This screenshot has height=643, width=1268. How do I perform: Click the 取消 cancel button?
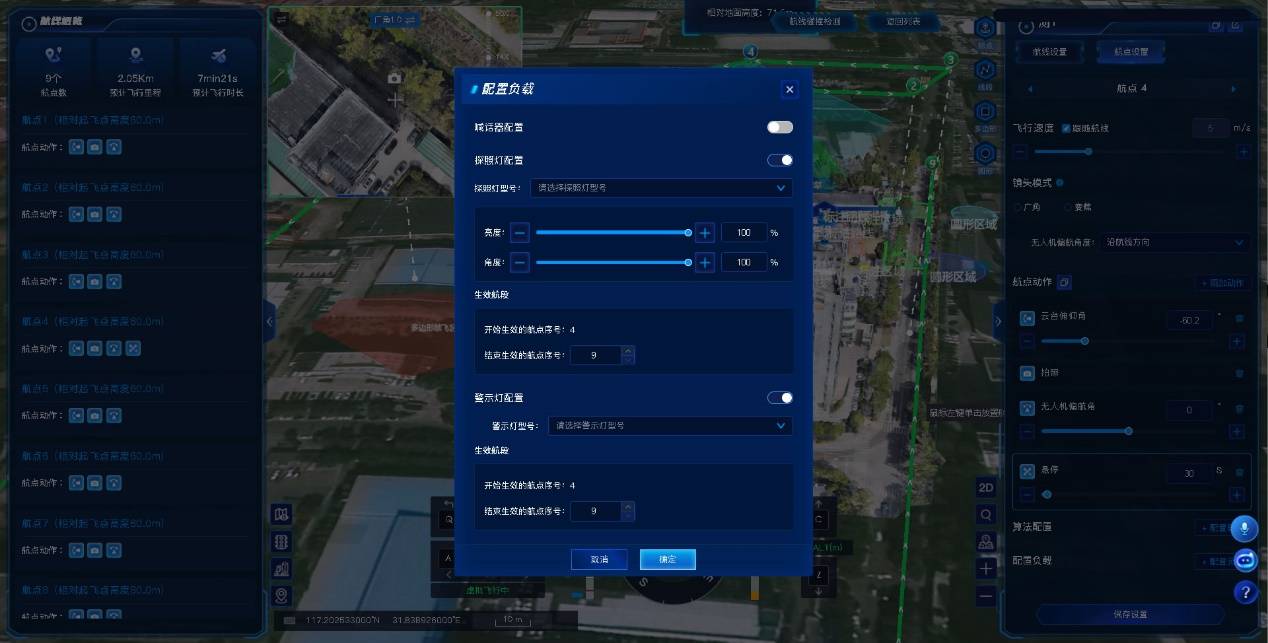pyautogui.click(x=599, y=559)
